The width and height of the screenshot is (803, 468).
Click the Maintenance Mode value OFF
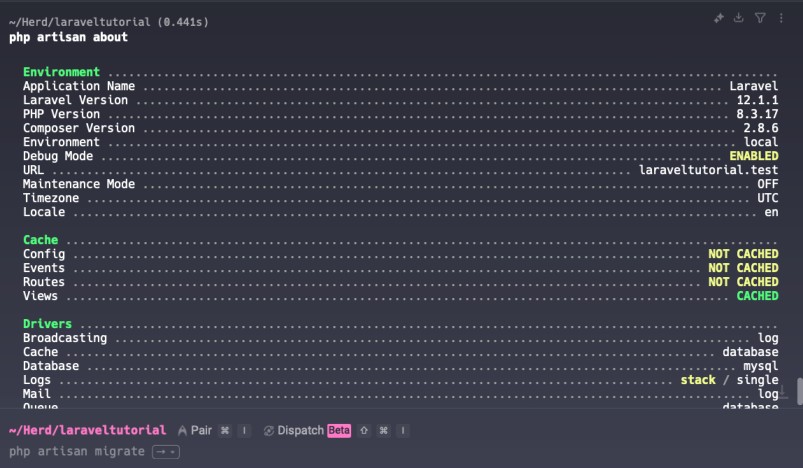(768, 184)
